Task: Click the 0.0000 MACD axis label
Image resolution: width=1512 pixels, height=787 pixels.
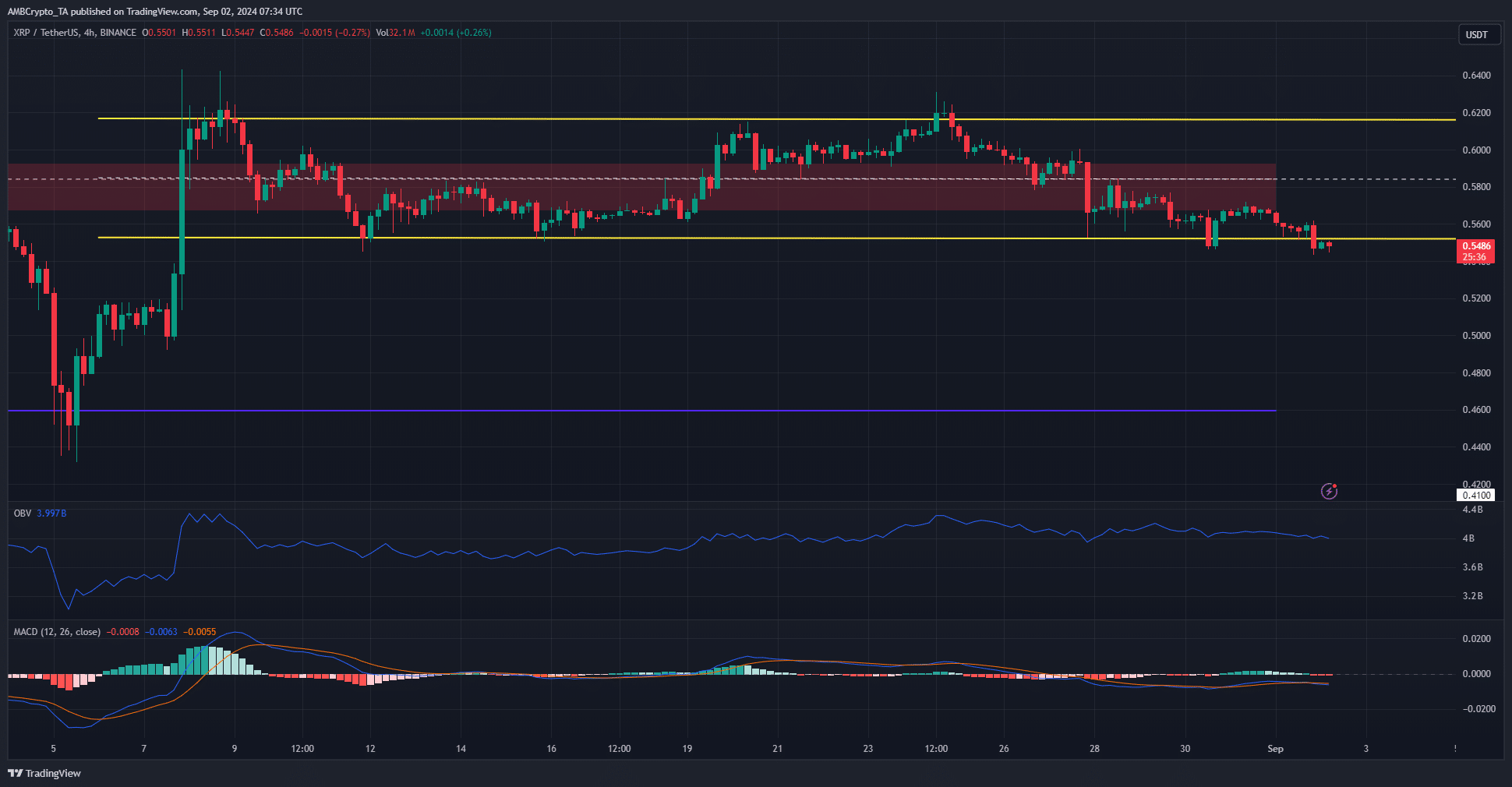Action: pyautogui.click(x=1476, y=674)
